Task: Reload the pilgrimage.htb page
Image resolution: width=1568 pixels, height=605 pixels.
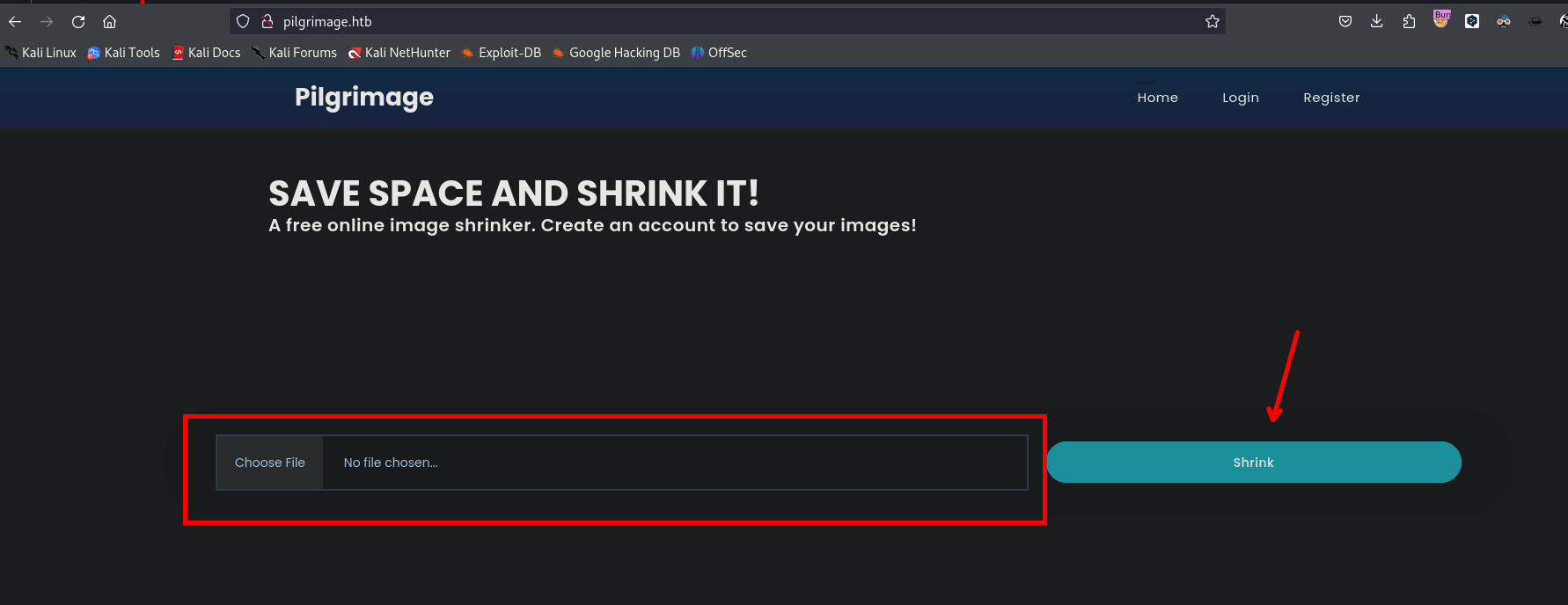Action: [78, 22]
